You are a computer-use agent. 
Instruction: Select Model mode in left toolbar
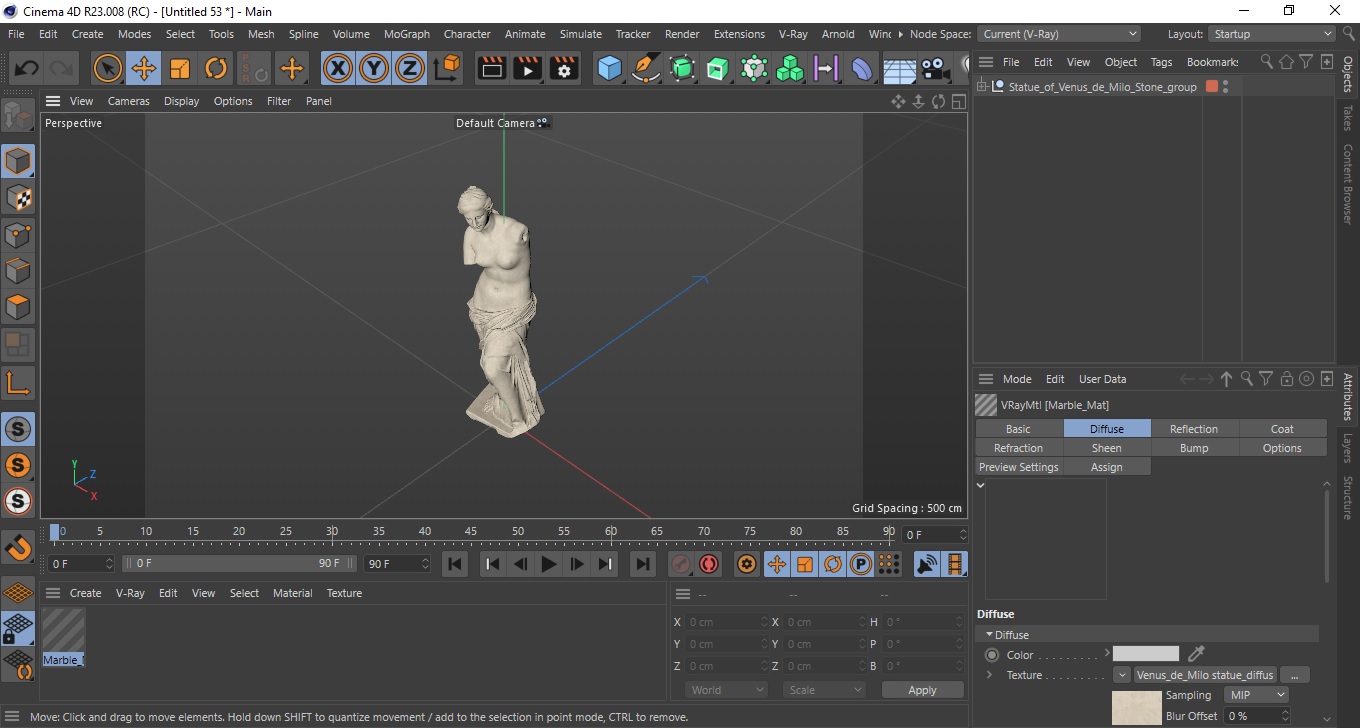pos(18,160)
